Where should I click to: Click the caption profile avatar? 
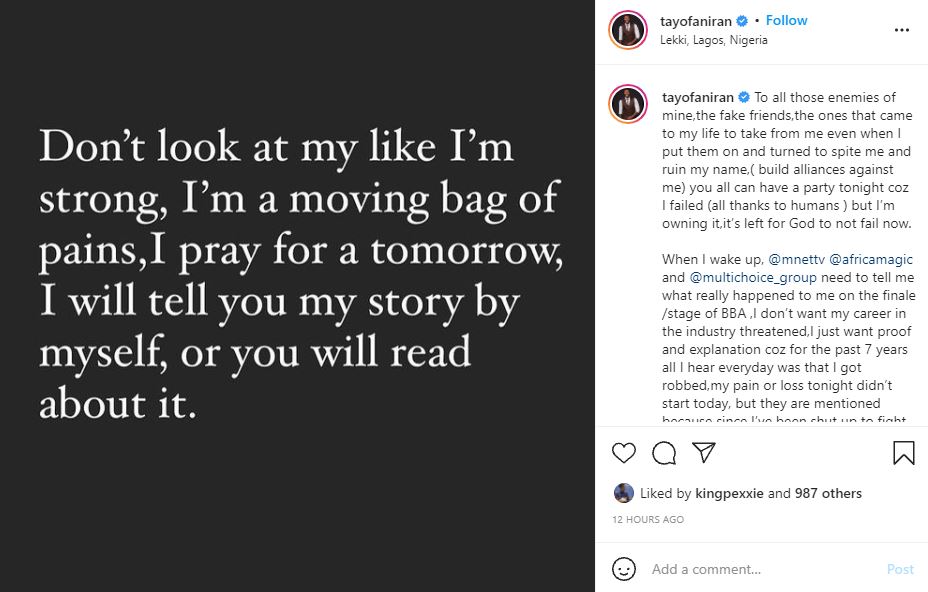628,105
